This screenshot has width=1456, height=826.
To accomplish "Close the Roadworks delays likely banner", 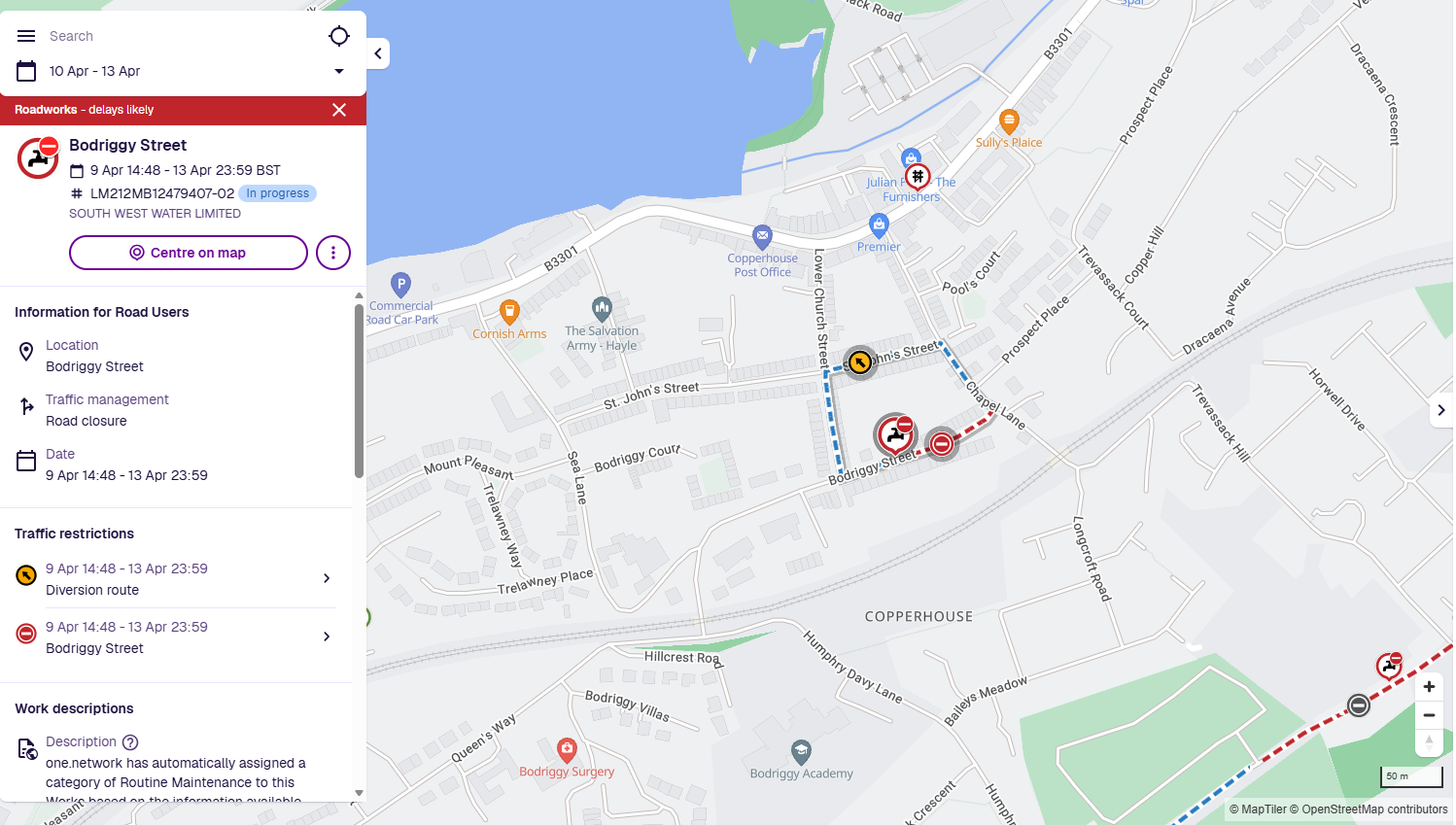I will (339, 110).
